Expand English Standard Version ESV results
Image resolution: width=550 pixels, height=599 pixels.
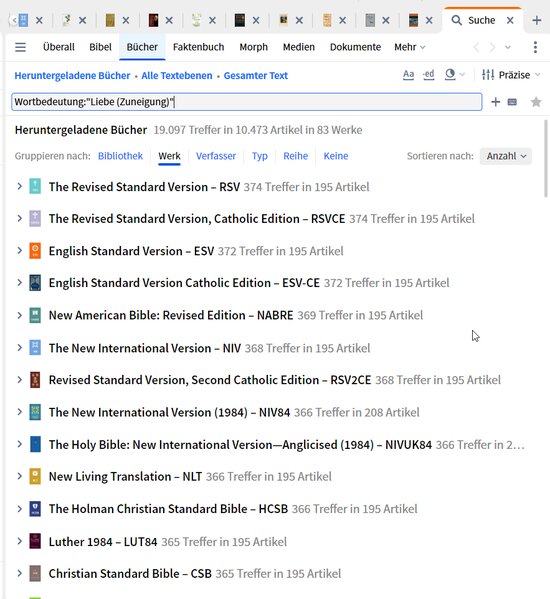coord(19,251)
